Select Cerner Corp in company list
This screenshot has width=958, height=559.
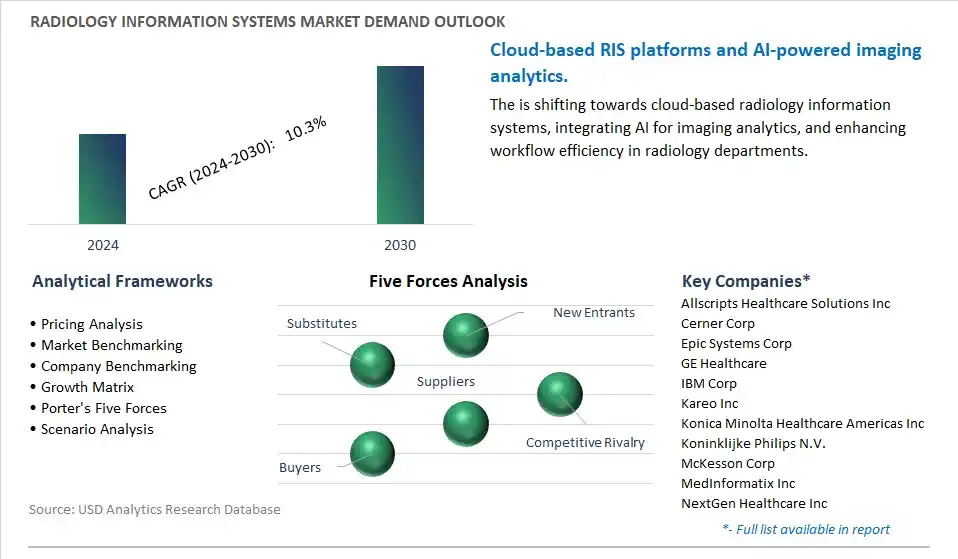point(718,324)
